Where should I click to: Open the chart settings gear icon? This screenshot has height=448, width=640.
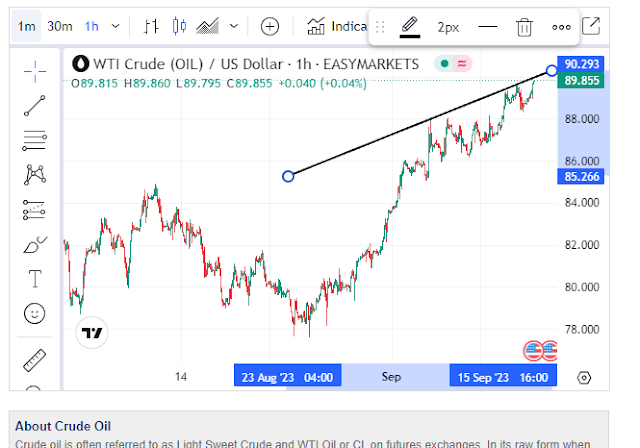pos(584,378)
